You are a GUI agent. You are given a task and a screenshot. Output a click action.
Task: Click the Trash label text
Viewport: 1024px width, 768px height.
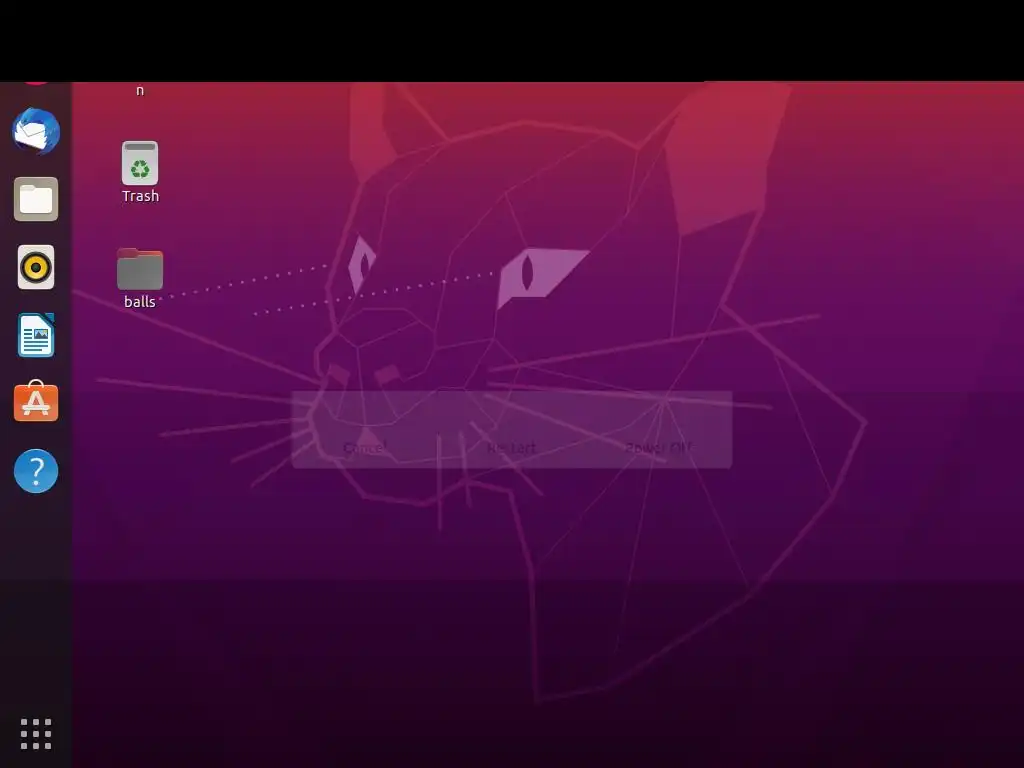140,196
